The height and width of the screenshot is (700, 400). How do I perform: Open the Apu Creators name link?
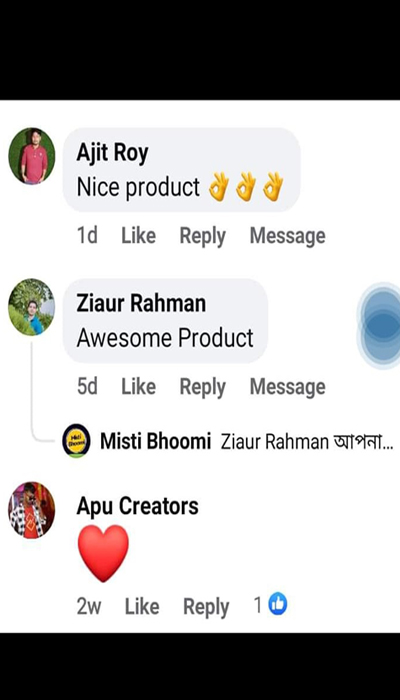[x=138, y=507]
